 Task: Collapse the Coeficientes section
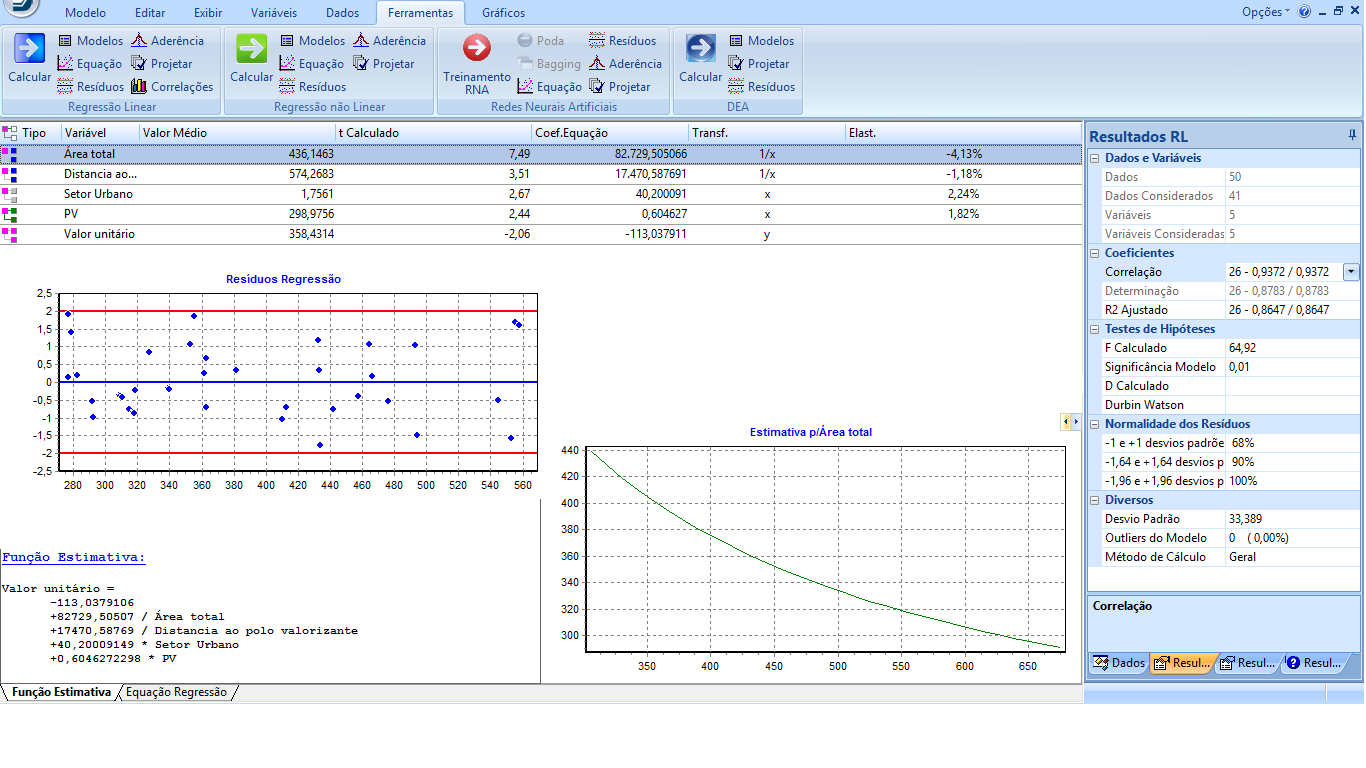tap(1095, 253)
